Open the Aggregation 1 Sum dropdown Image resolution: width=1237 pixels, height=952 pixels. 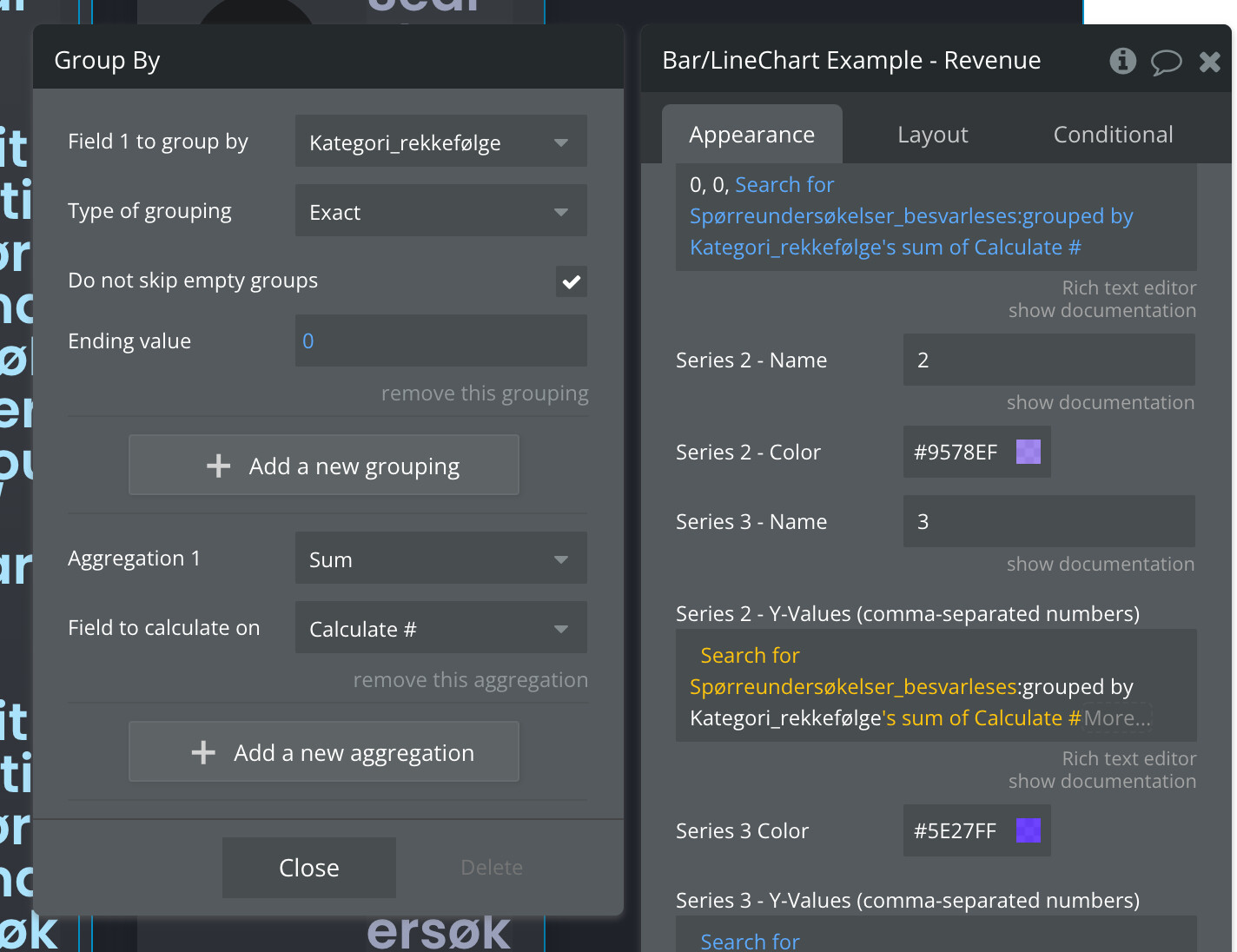click(x=440, y=559)
